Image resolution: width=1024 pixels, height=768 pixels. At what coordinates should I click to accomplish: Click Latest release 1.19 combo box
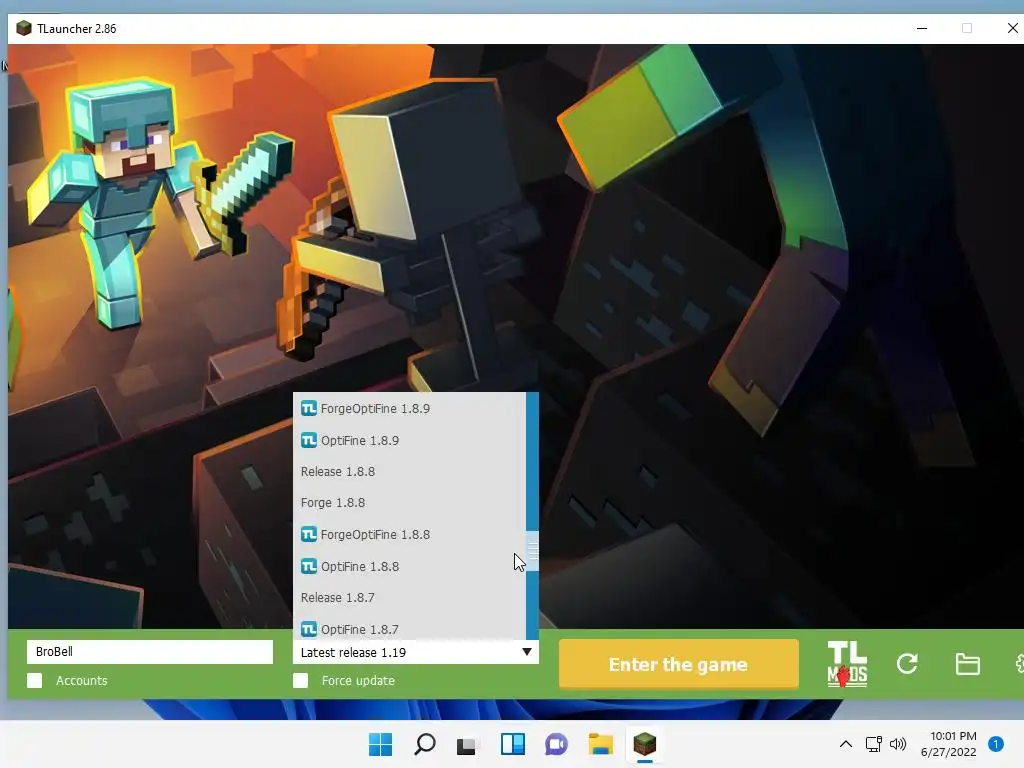[x=415, y=652]
